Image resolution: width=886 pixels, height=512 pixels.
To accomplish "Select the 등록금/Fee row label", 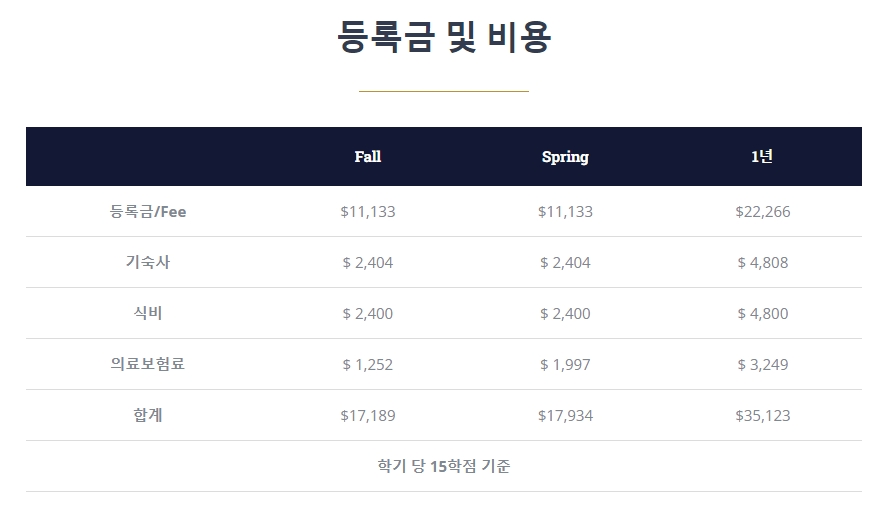I will tap(147, 211).
